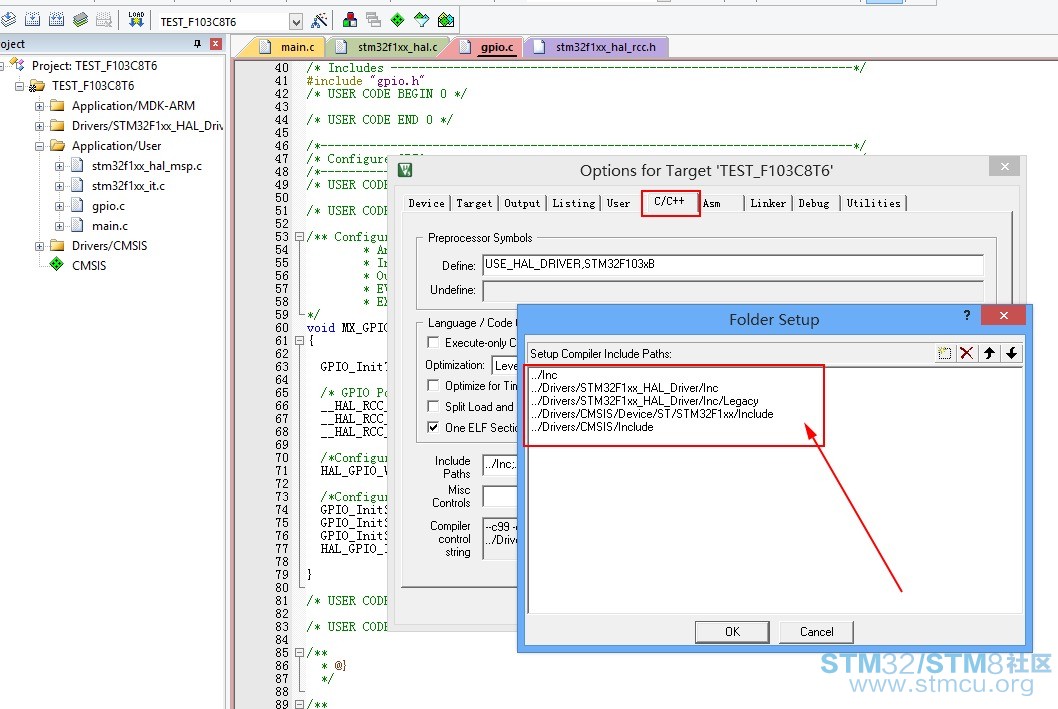Enable the Execute-only Code checkbox
This screenshot has height=709, width=1058.
pos(433,342)
